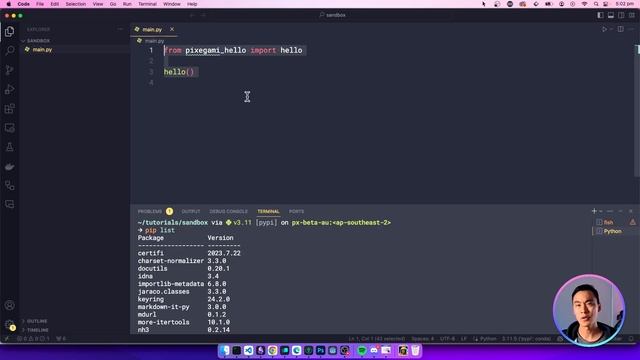Open the terminal panel more actions ellipsis

point(610,211)
